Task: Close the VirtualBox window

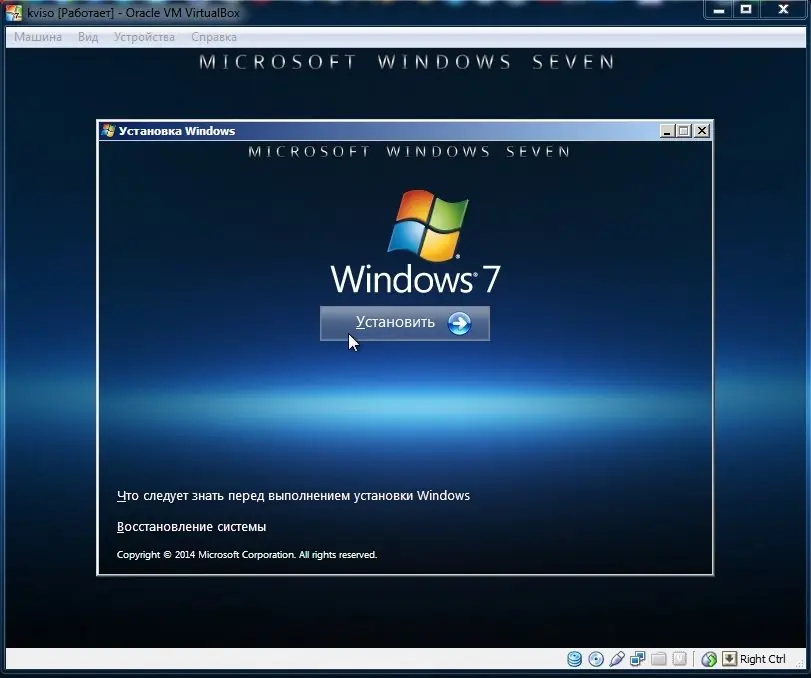Action: click(783, 10)
